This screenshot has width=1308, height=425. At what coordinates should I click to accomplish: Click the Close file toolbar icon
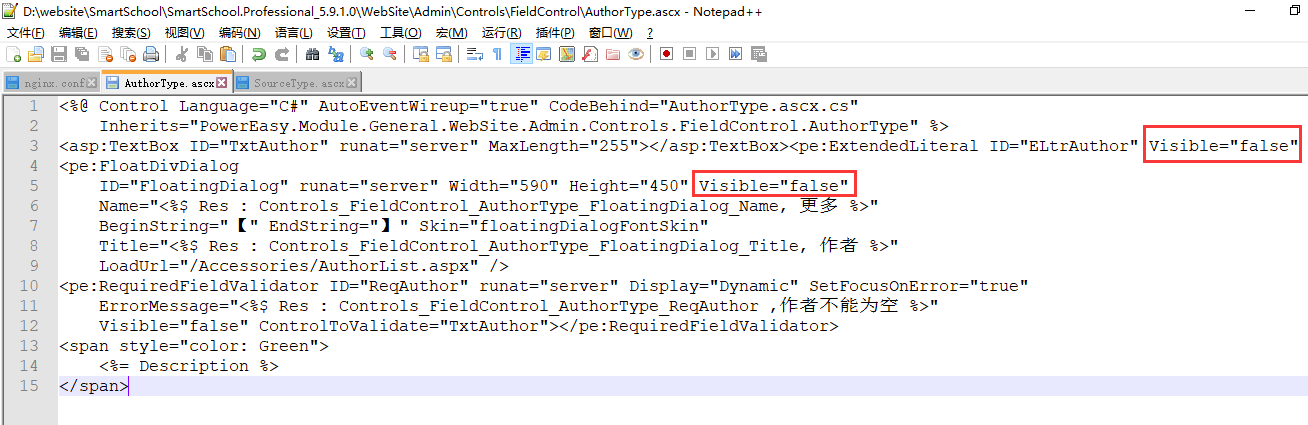(x=105, y=54)
